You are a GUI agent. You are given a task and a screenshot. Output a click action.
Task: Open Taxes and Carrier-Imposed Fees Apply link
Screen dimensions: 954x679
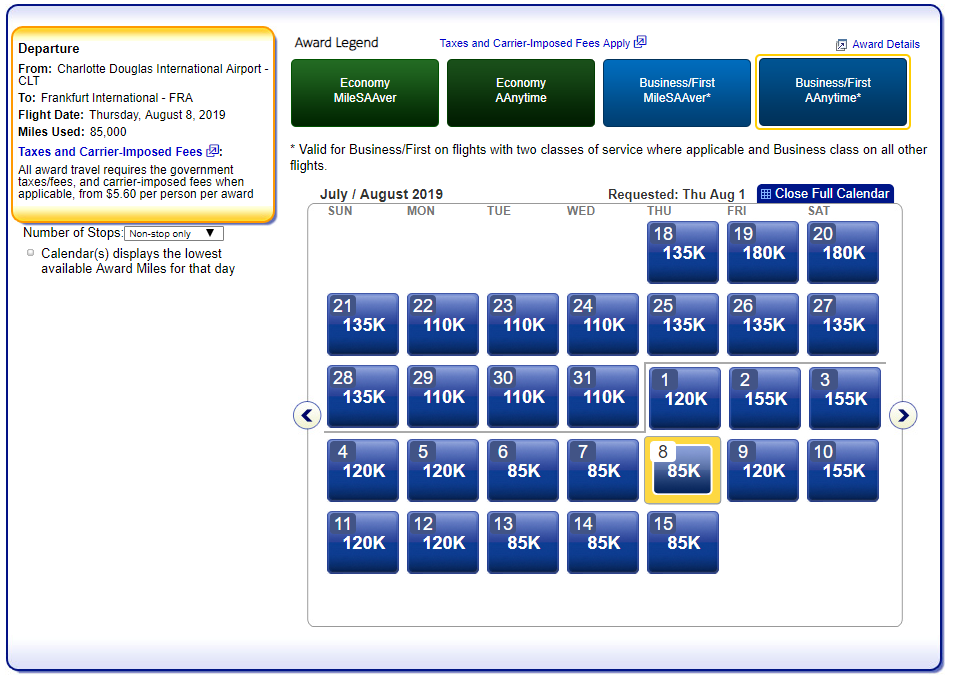pyautogui.click(x=535, y=43)
